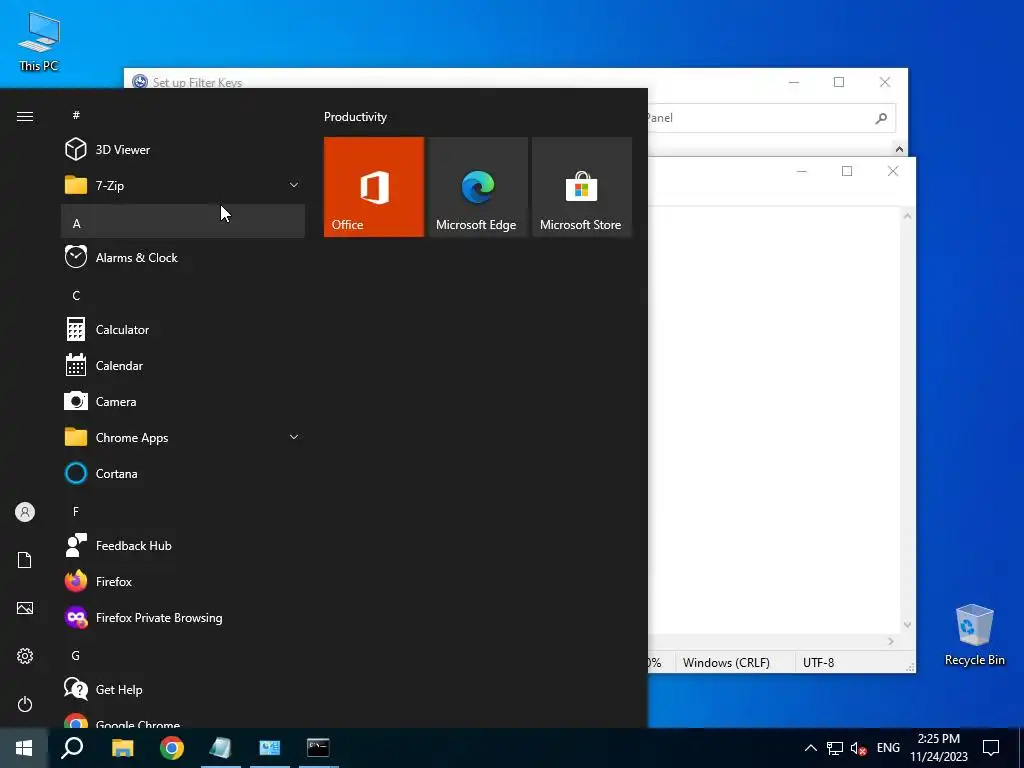Open the user account icon

tap(25, 512)
